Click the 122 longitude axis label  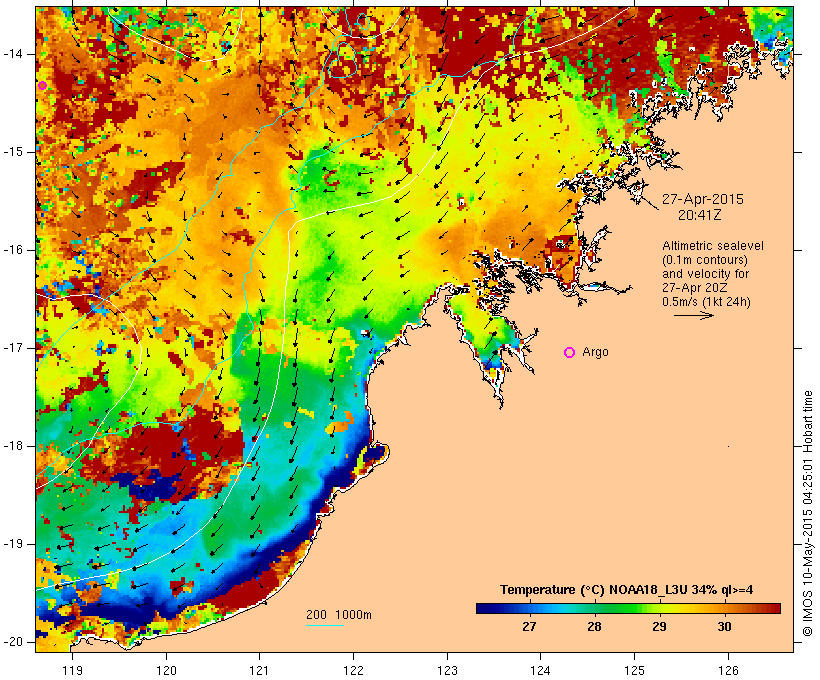coord(354,670)
